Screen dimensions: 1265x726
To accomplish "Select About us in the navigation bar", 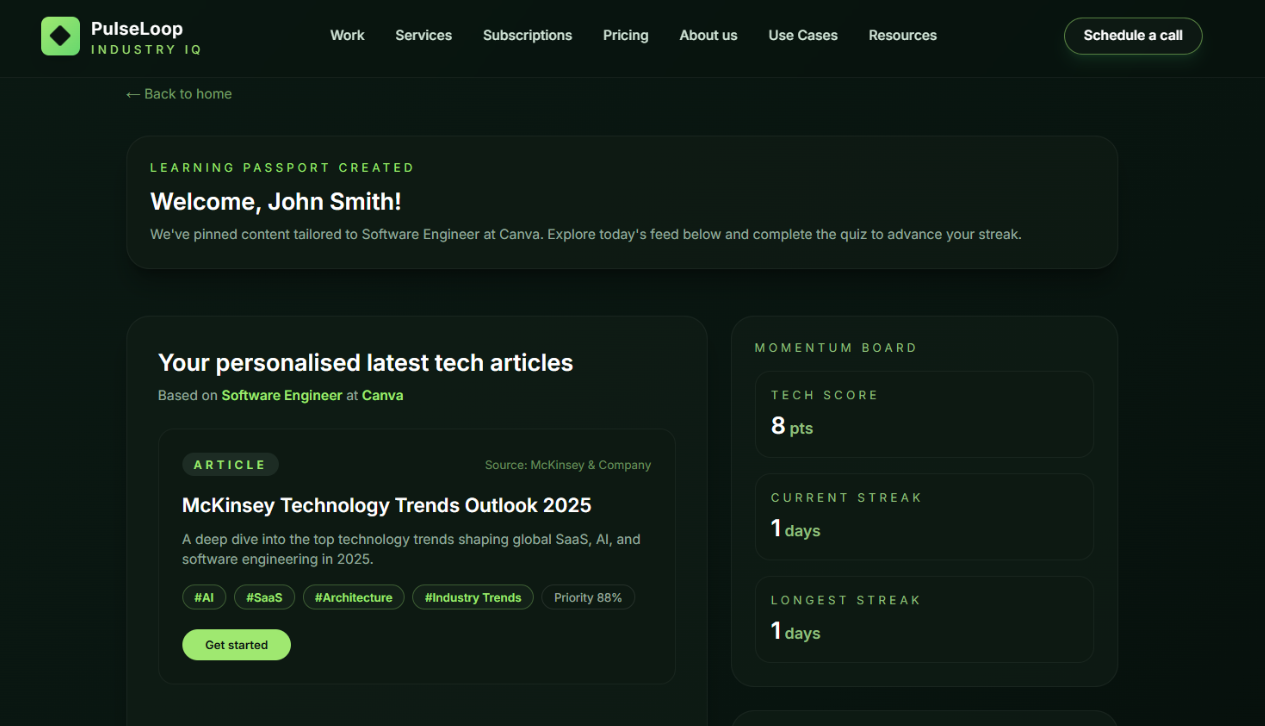I will (x=708, y=35).
